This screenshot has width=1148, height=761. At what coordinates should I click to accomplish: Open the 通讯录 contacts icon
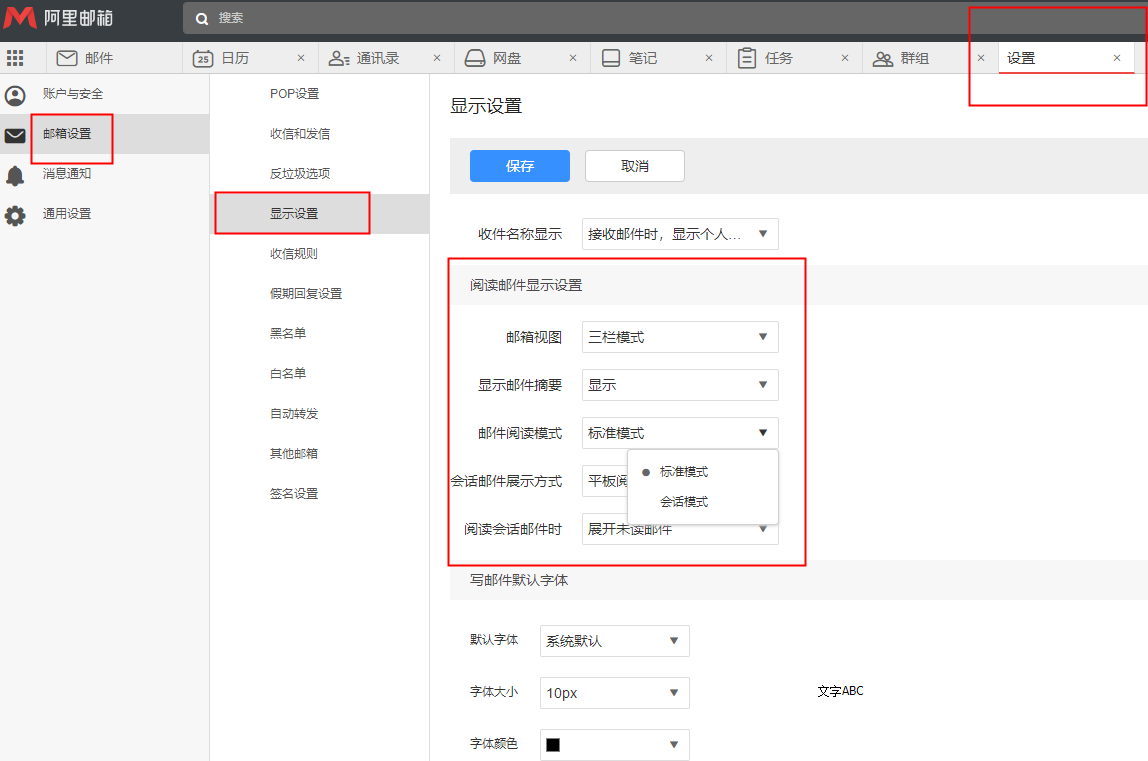coord(339,58)
